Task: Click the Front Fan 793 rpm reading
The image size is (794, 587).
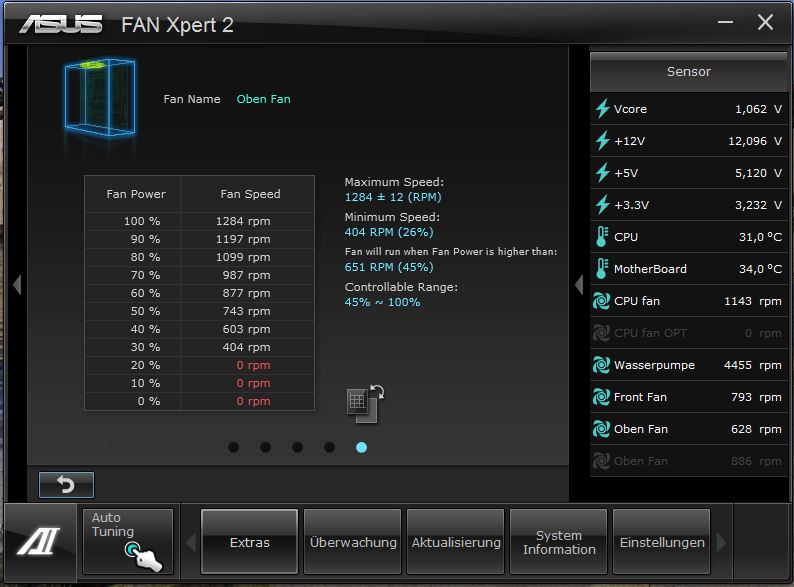Action: (756, 397)
